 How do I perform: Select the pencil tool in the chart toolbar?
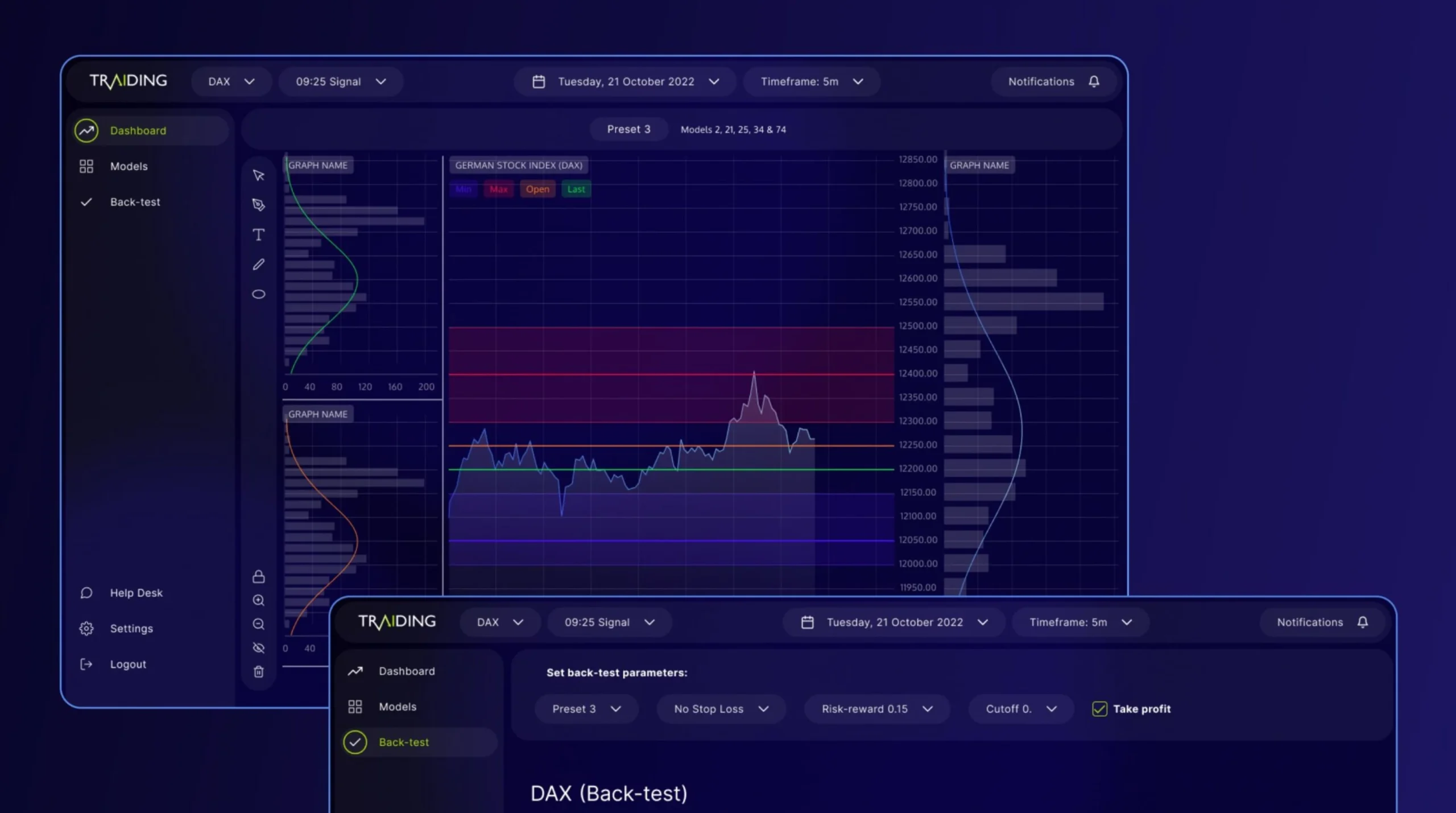pos(258,265)
